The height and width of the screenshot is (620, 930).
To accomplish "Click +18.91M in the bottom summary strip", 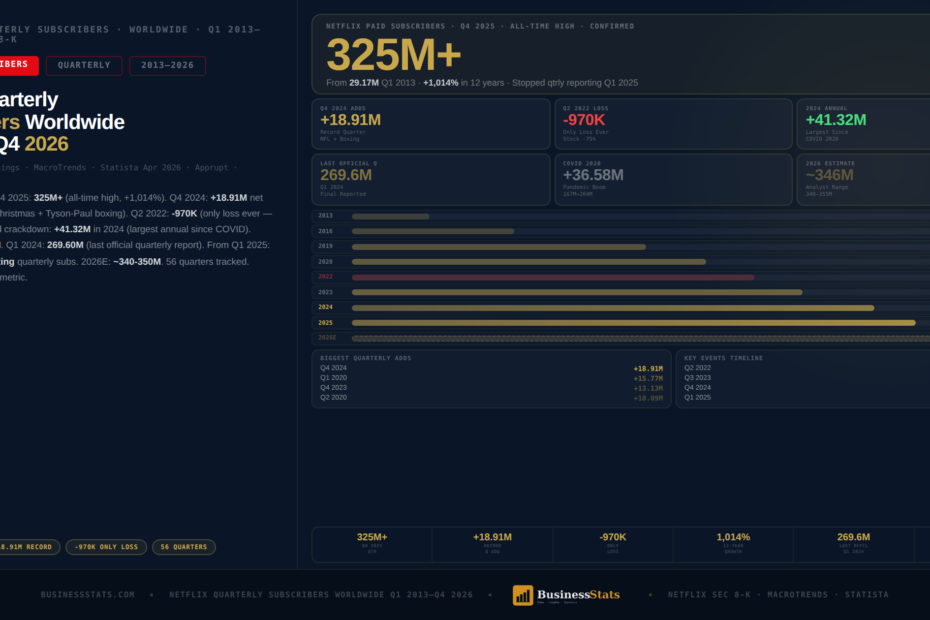I will click(492, 537).
